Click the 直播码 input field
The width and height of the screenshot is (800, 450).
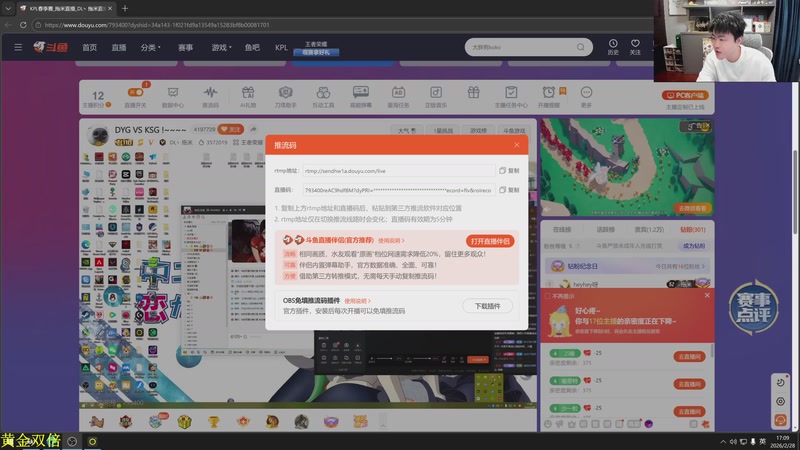pyautogui.click(x=398, y=190)
